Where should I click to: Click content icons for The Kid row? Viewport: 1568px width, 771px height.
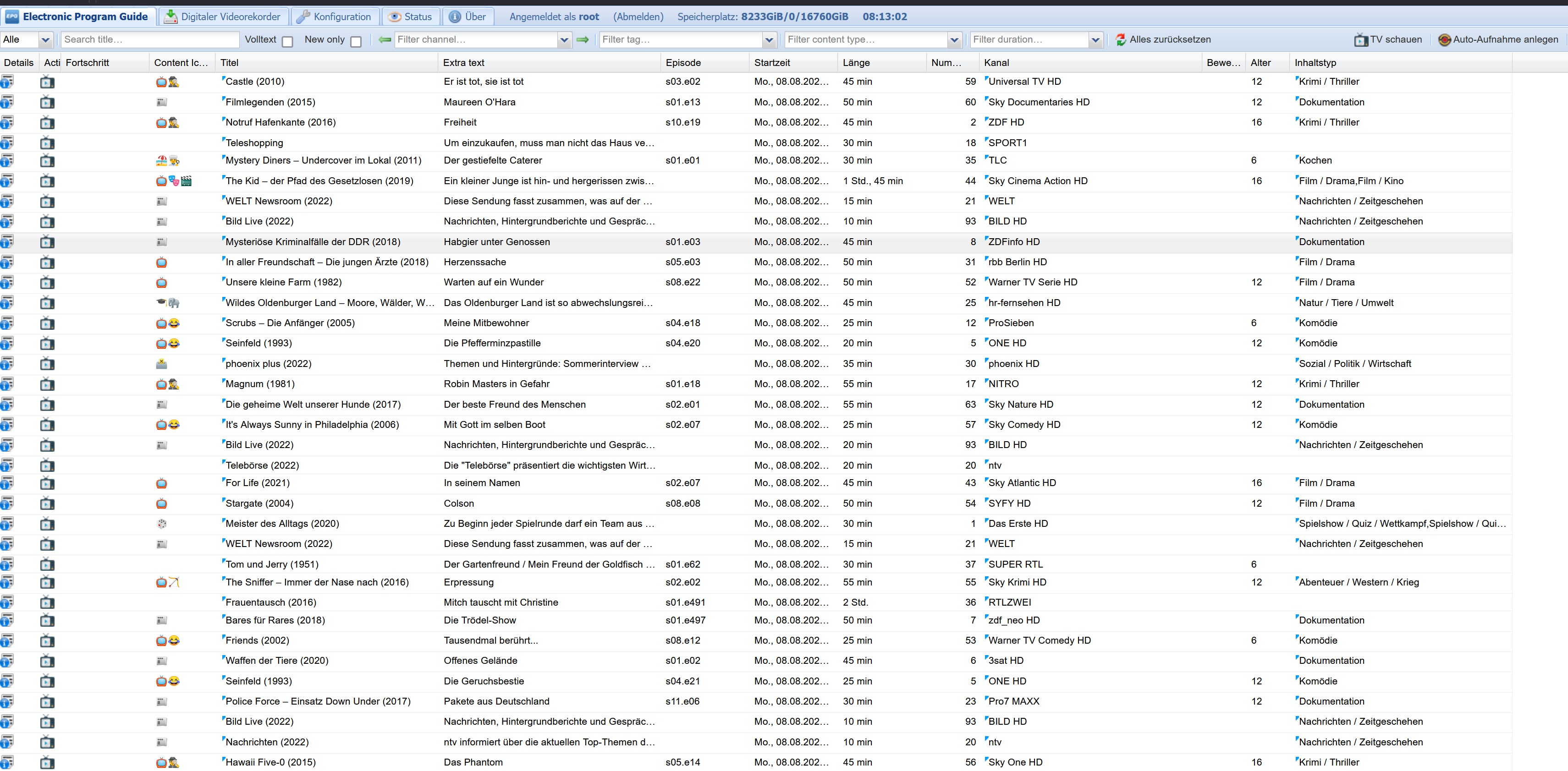coord(173,181)
